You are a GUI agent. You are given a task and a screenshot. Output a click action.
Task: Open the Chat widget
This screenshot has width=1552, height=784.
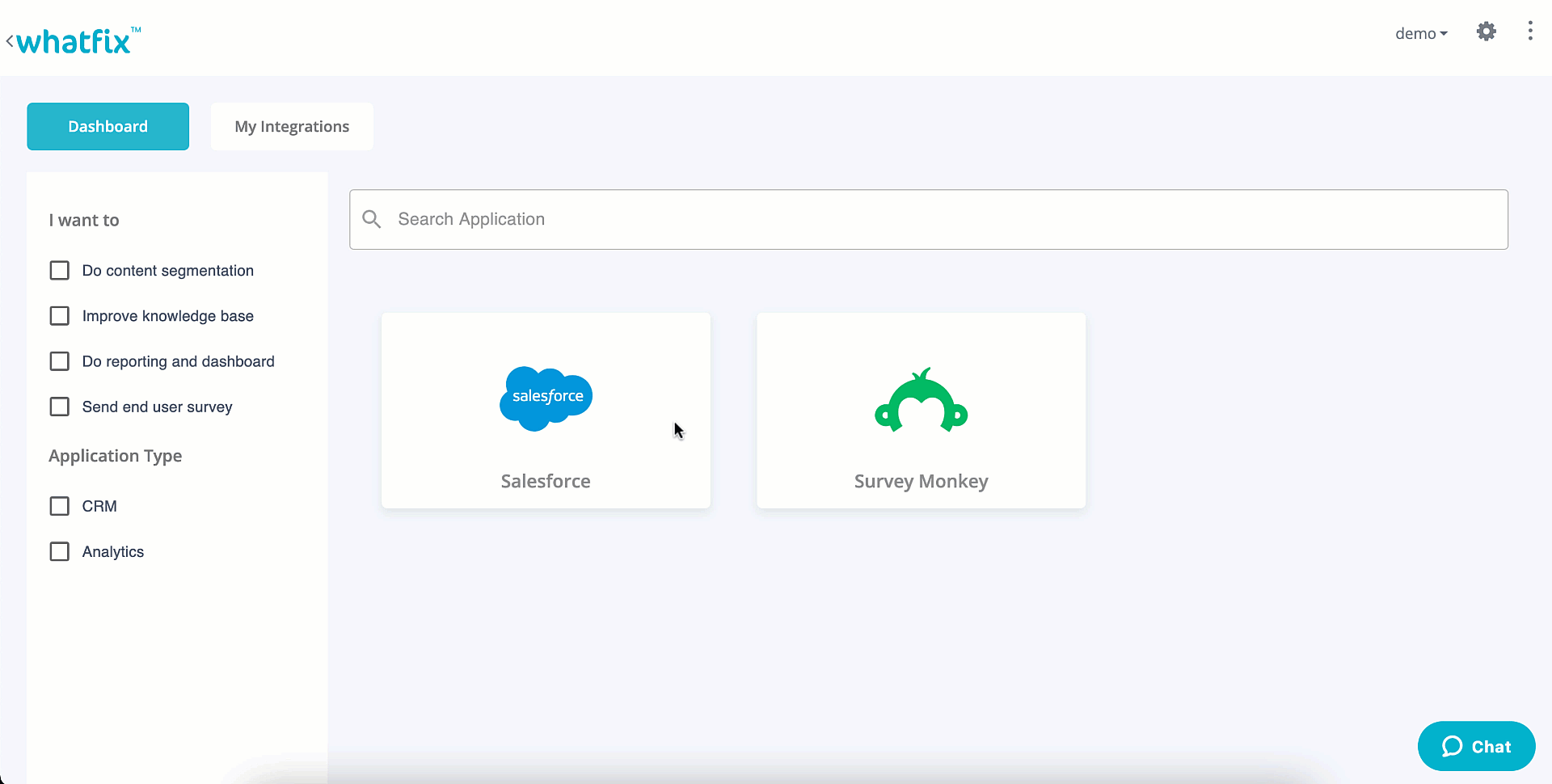coord(1476,746)
